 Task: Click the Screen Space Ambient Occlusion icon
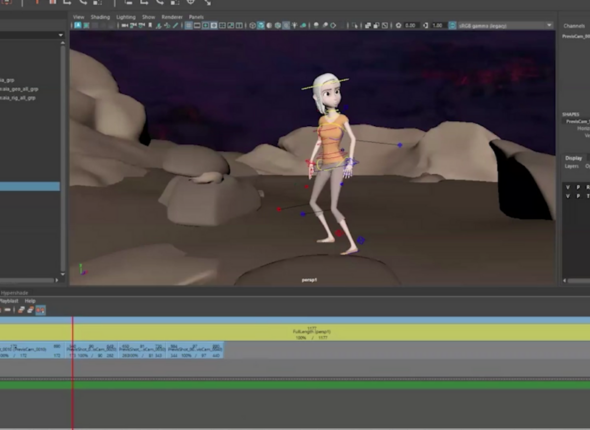316,26
